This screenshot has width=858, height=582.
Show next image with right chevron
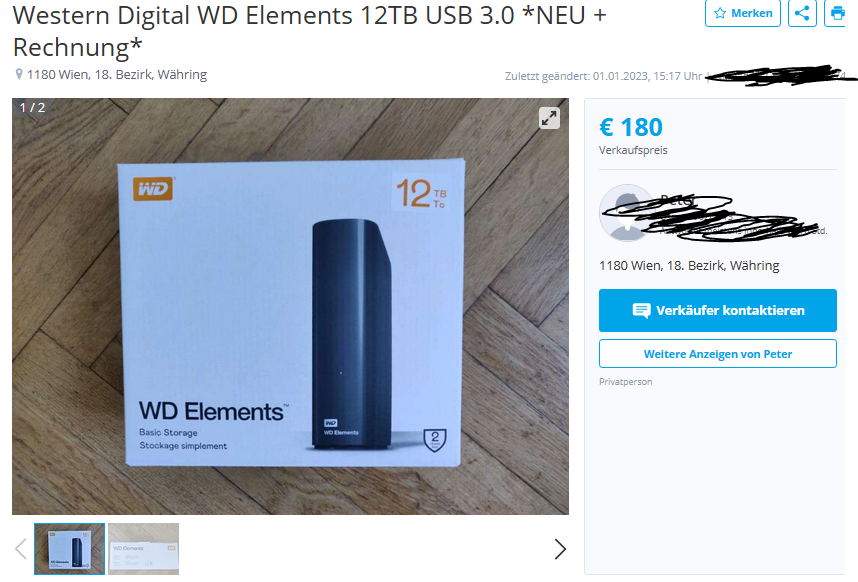pyautogui.click(x=559, y=549)
